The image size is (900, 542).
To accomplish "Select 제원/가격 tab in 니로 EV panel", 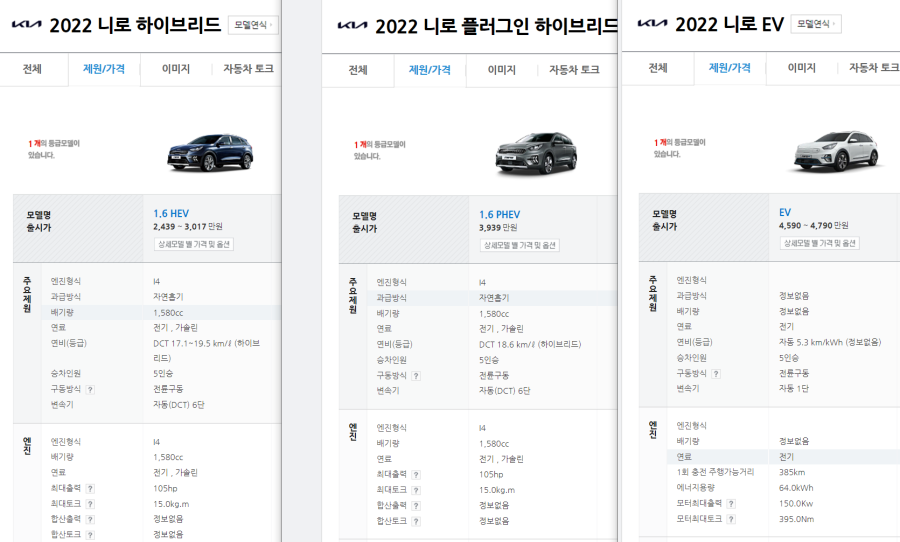I will point(730,68).
